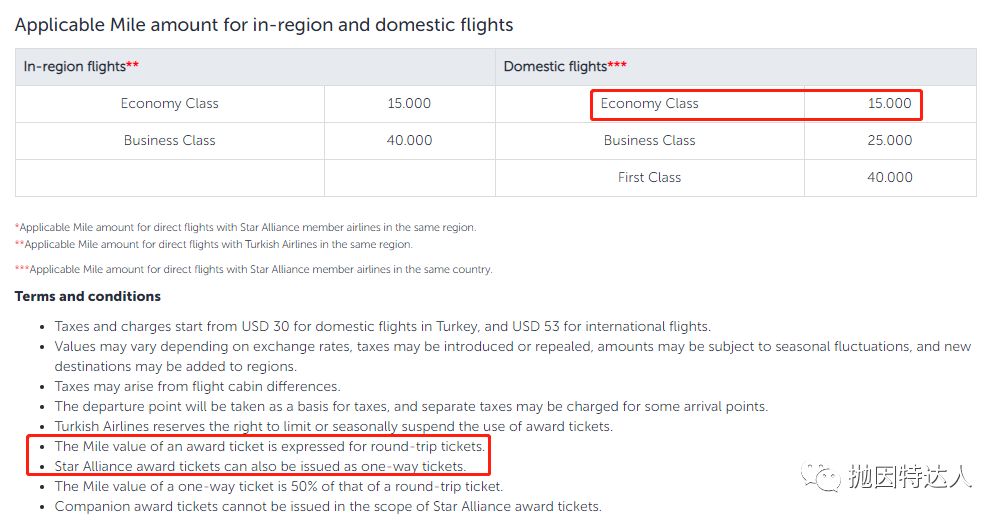1005x521 pixels.
Task: Click the Companion award tickets bullet
Action: coord(328,507)
